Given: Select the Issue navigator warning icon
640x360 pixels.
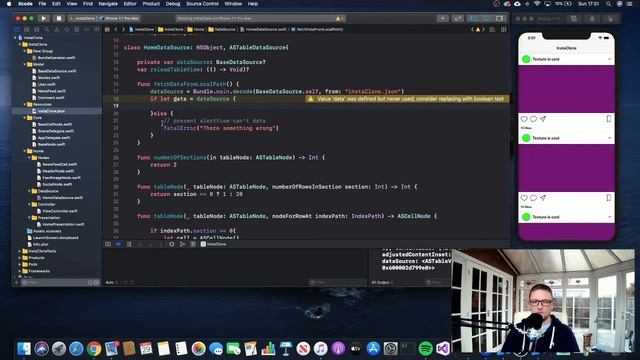Looking at the screenshot, I should pos(56,29).
